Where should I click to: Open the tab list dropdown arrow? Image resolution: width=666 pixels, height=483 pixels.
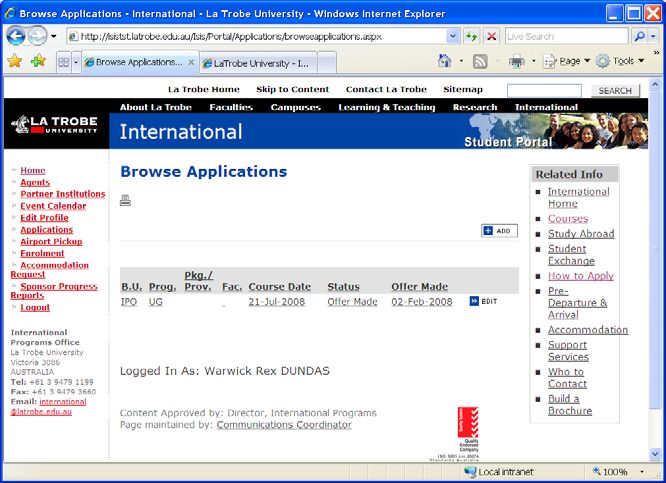[76, 62]
